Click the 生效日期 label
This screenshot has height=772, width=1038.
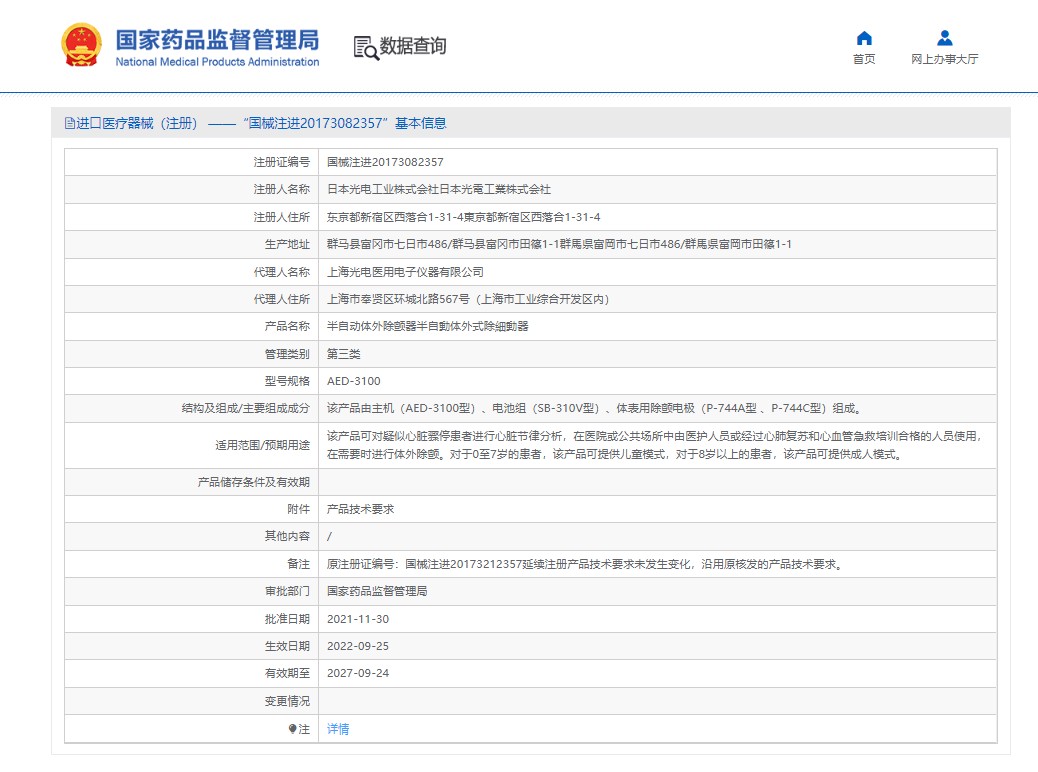(x=287, y=646)
